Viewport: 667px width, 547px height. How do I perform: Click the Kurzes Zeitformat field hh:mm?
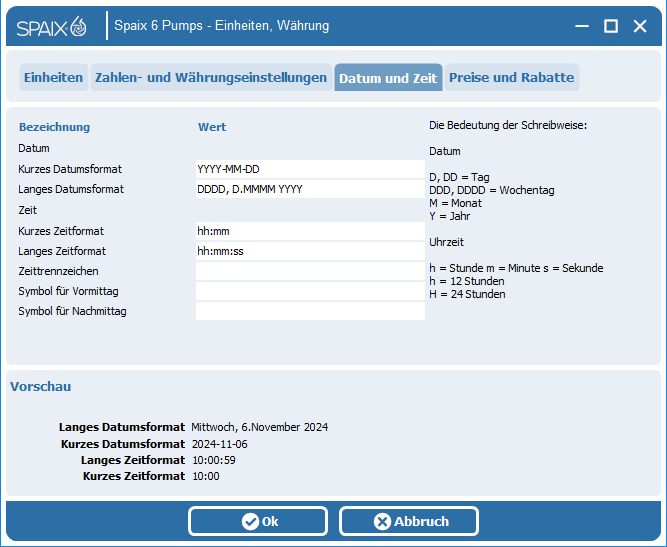pyautogui.click(x=310, y=231)
